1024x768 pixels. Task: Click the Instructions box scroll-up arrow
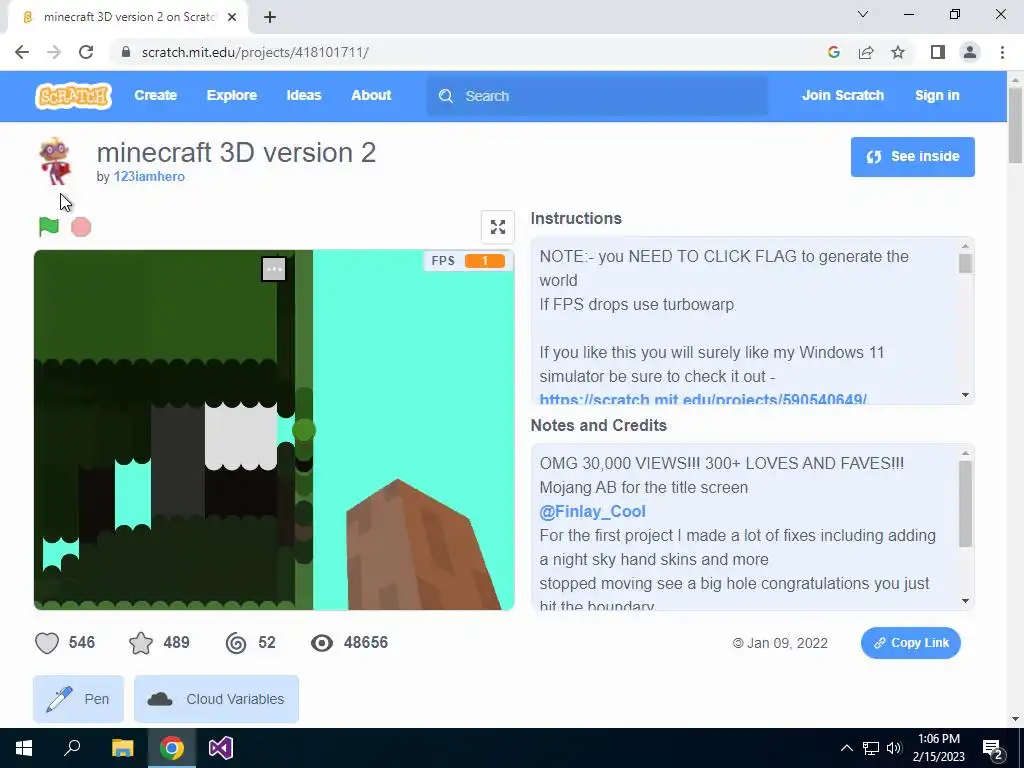(965, 246)
